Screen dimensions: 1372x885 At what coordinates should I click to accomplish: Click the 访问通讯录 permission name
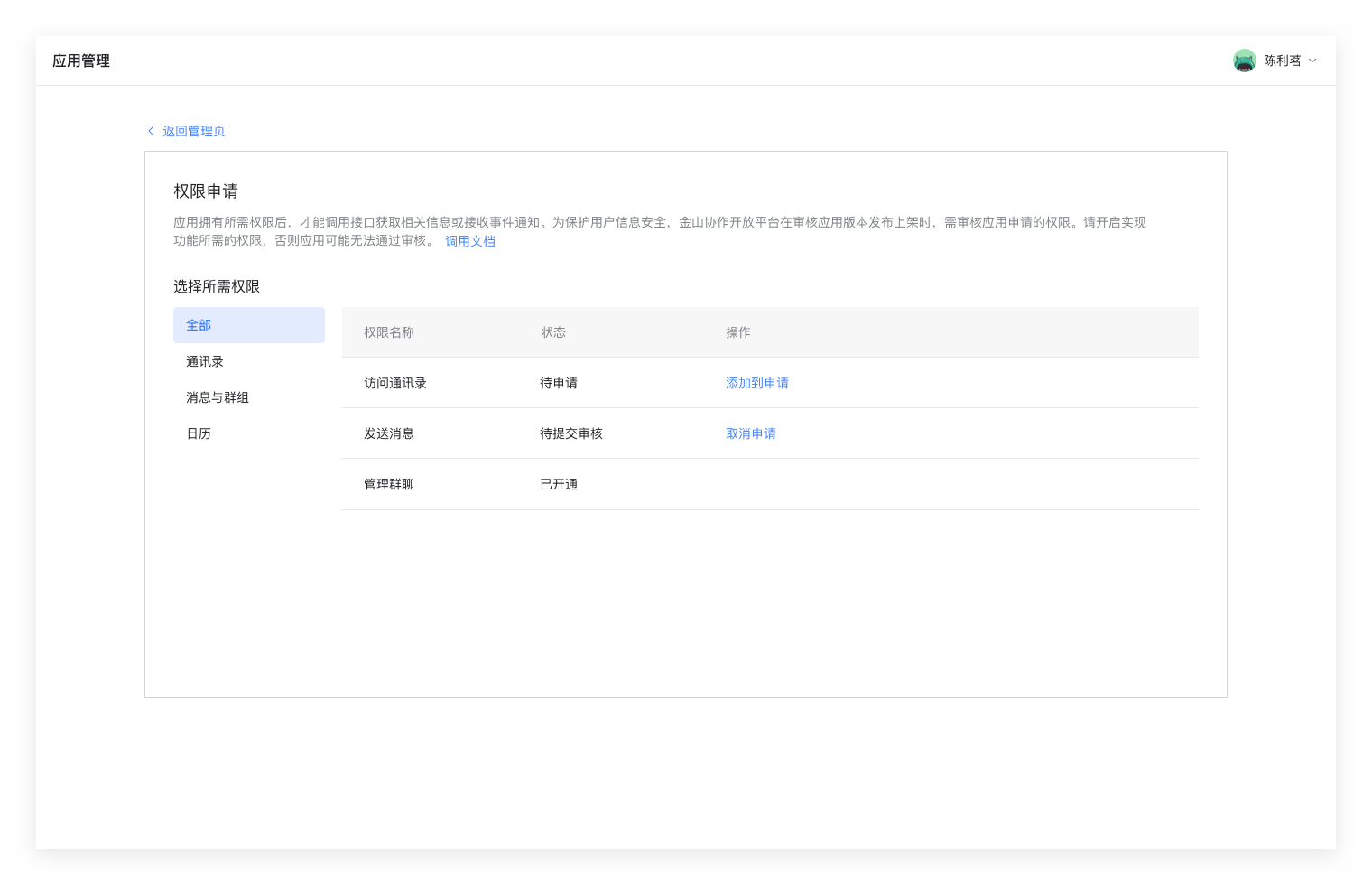(395, 383)
